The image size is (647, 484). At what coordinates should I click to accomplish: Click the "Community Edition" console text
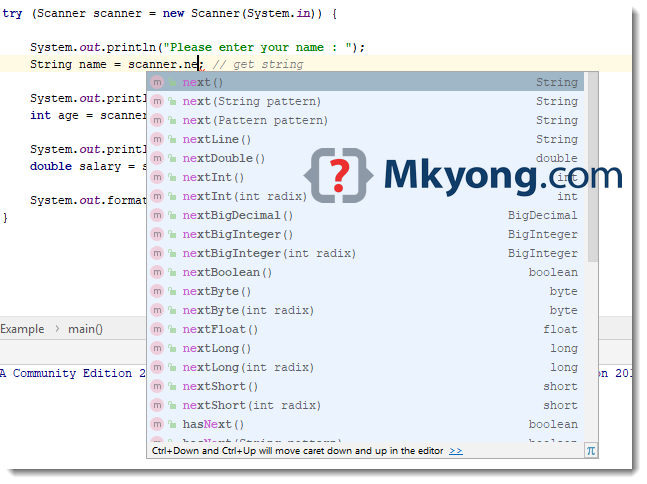pos(73,373)
